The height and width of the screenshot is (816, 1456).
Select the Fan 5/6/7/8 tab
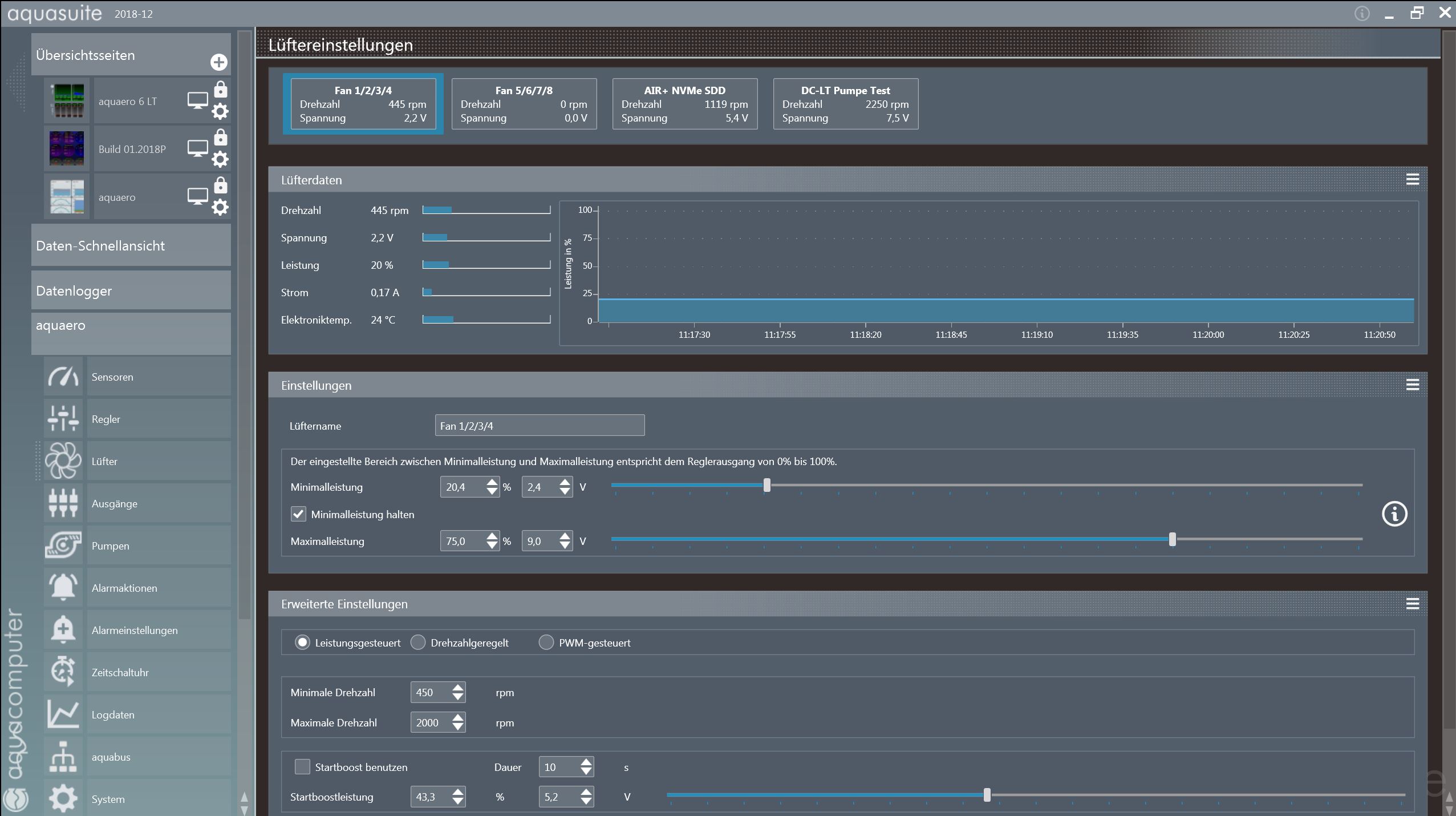coord(524,104)
